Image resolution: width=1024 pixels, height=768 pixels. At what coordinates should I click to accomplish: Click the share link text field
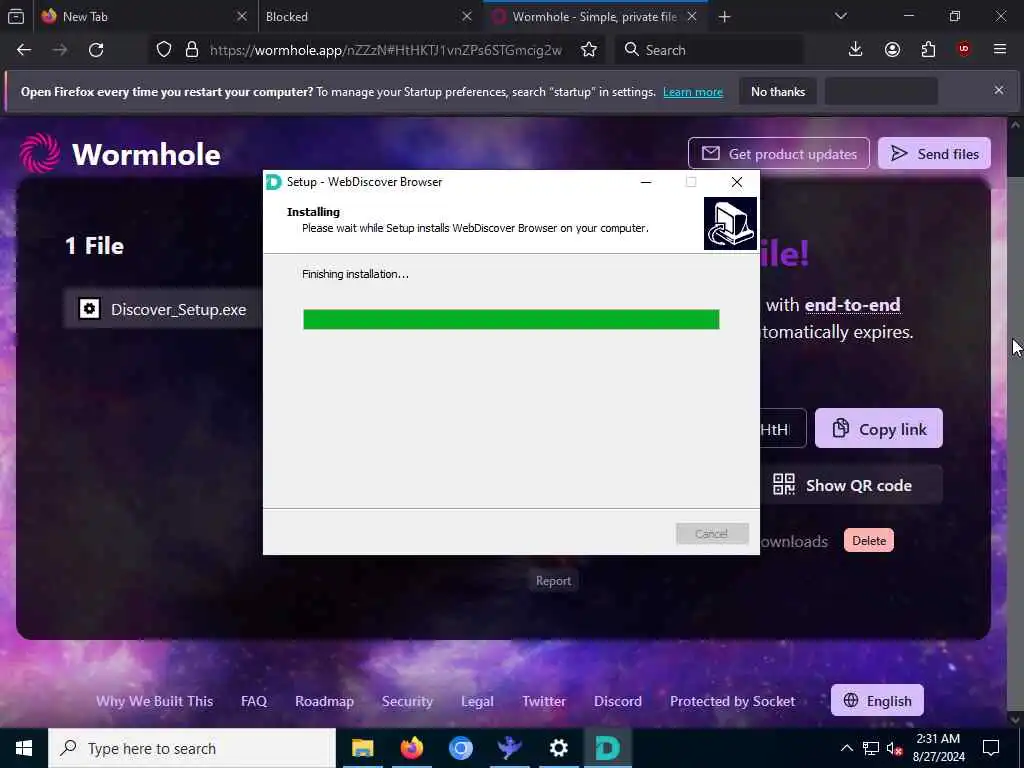pos(782,429)
